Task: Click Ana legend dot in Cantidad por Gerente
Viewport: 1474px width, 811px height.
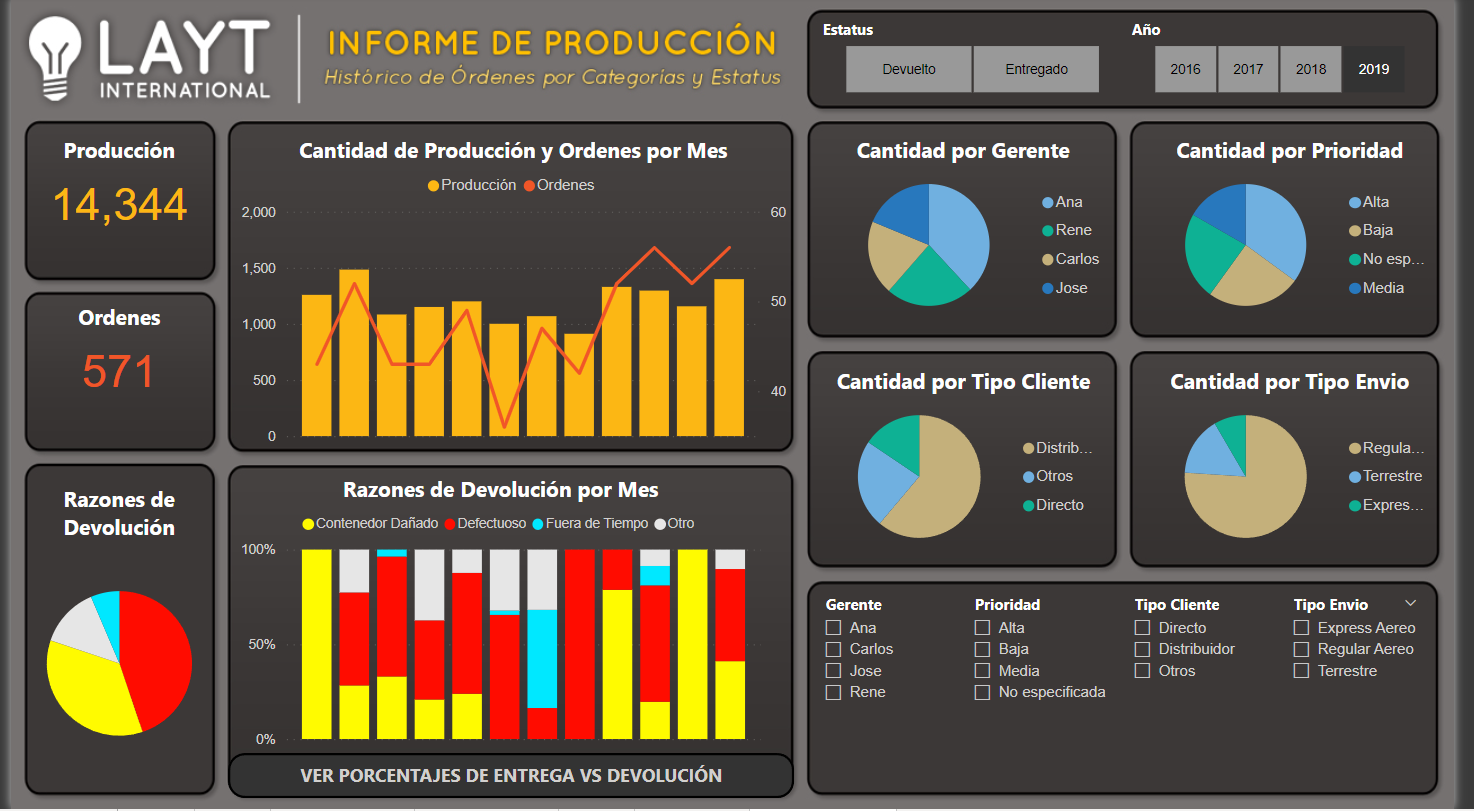Action: pos(1047,203)
